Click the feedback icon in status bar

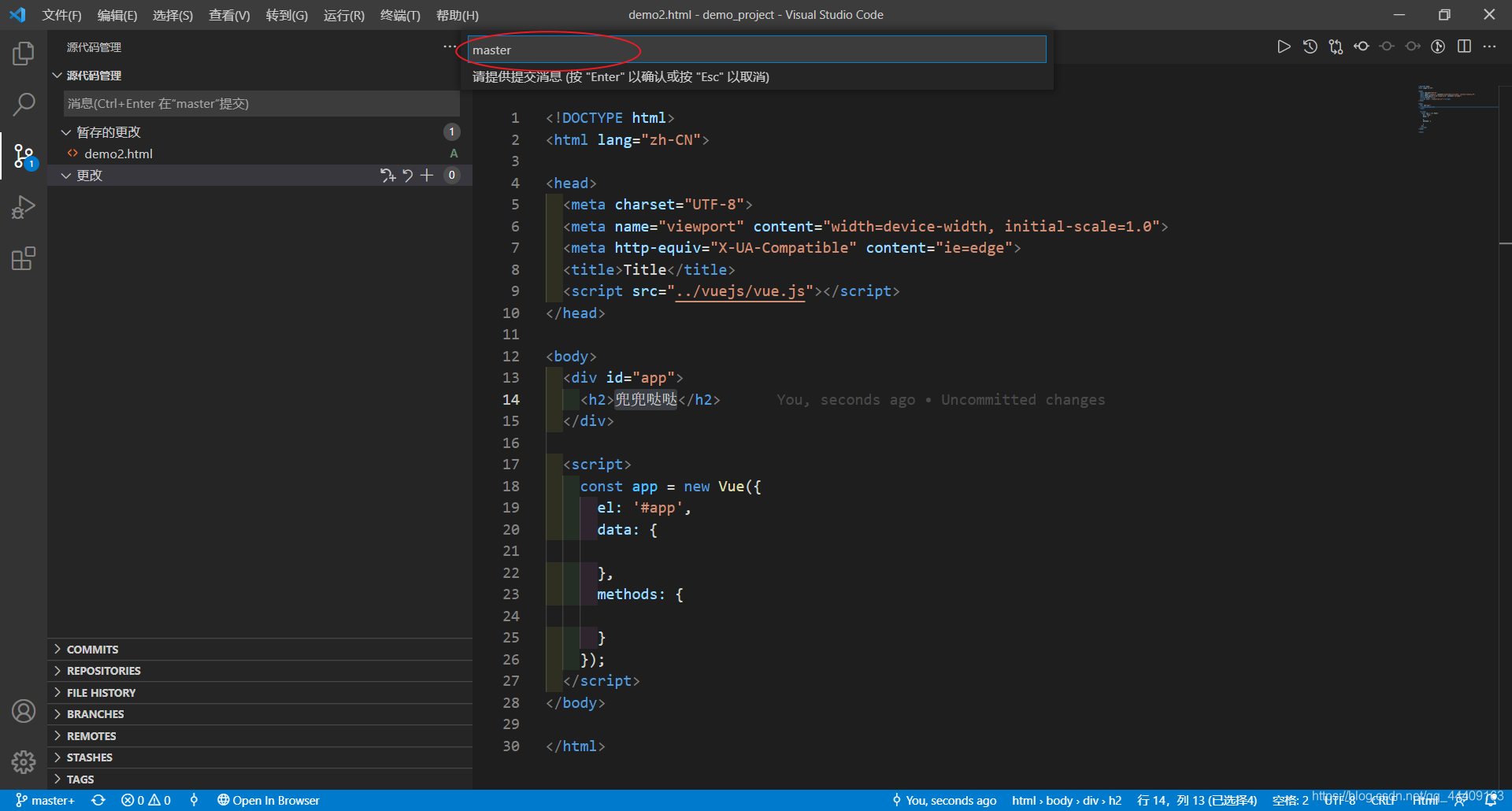point(1461,800)
